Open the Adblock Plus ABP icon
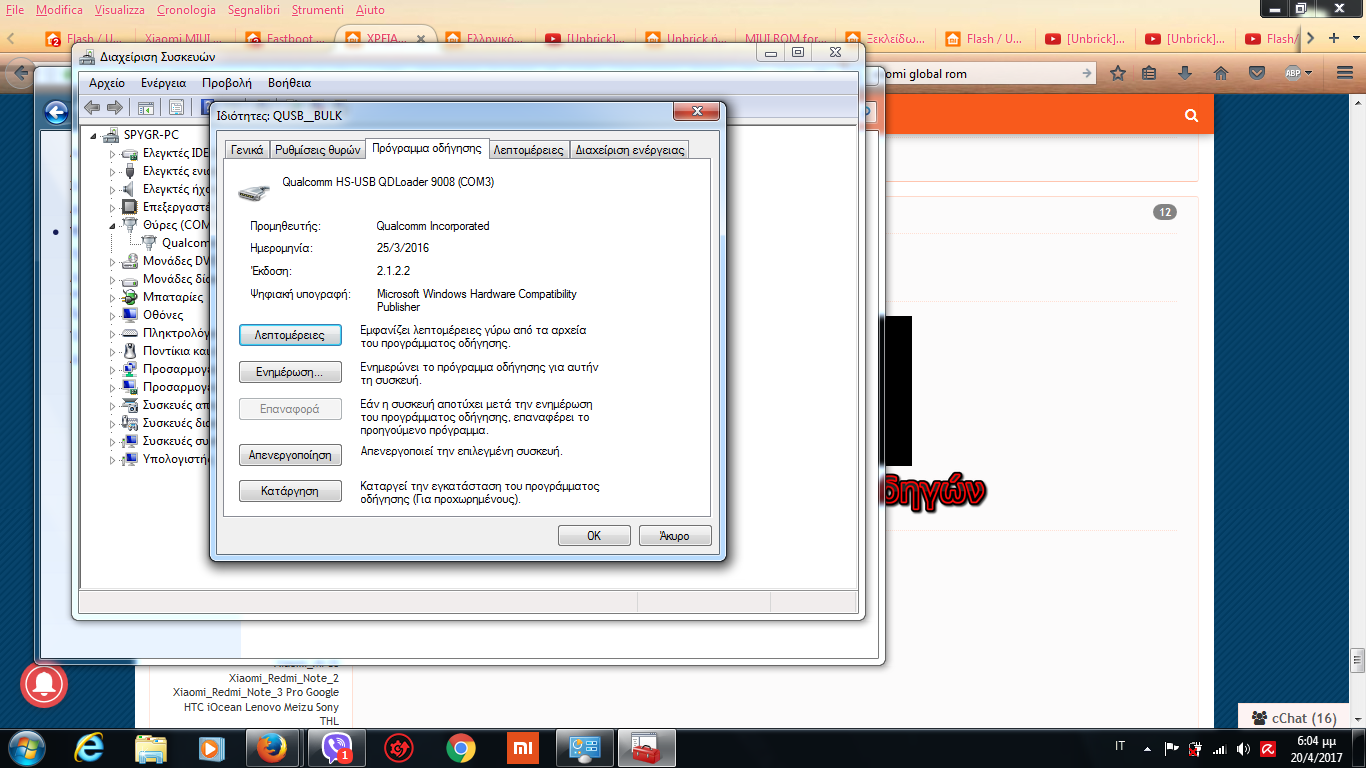The image size is (1366, 768). tap(1293, 73)
